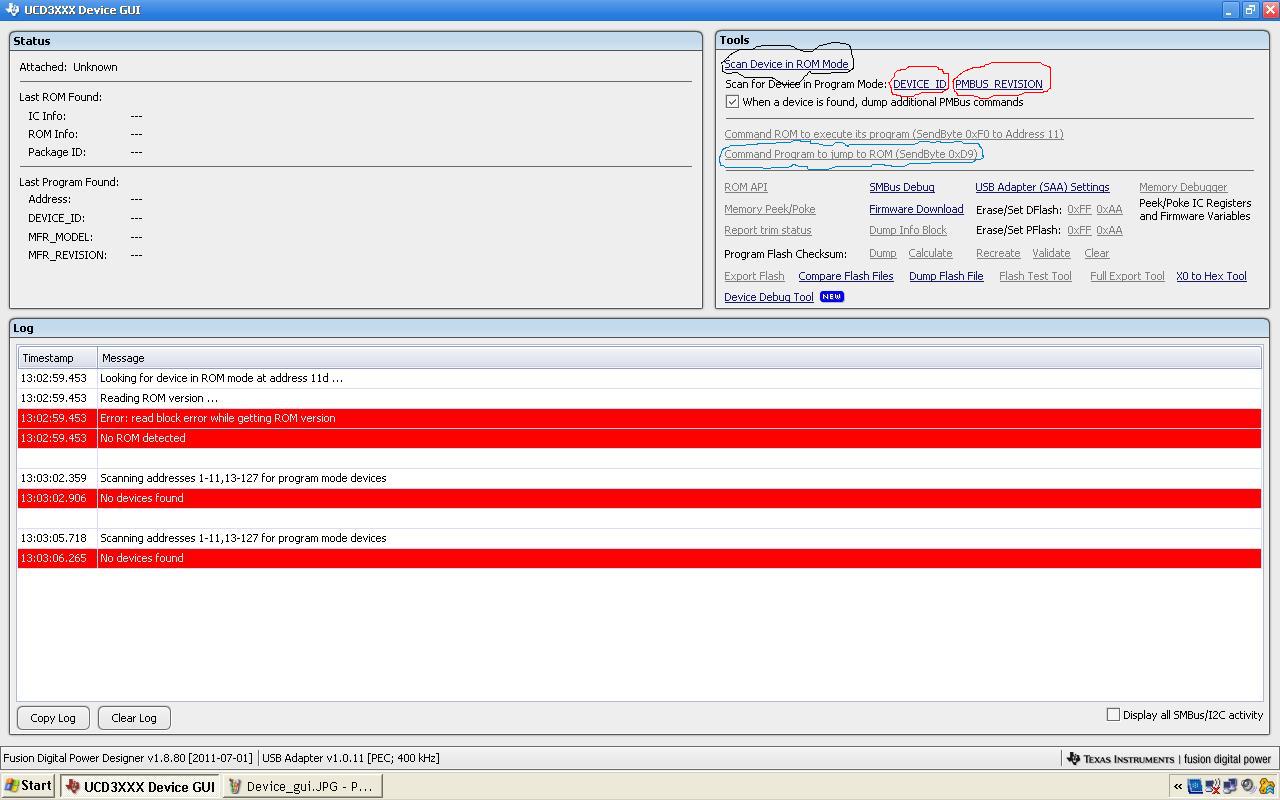The image size is (1280, 800).
Task: Open Memory Peek/Poke link
Action: click(x=769, y=209)
